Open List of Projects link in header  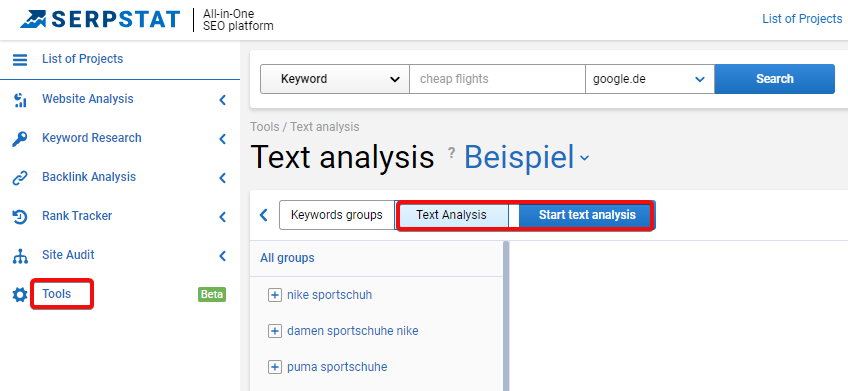pos(802,19)
